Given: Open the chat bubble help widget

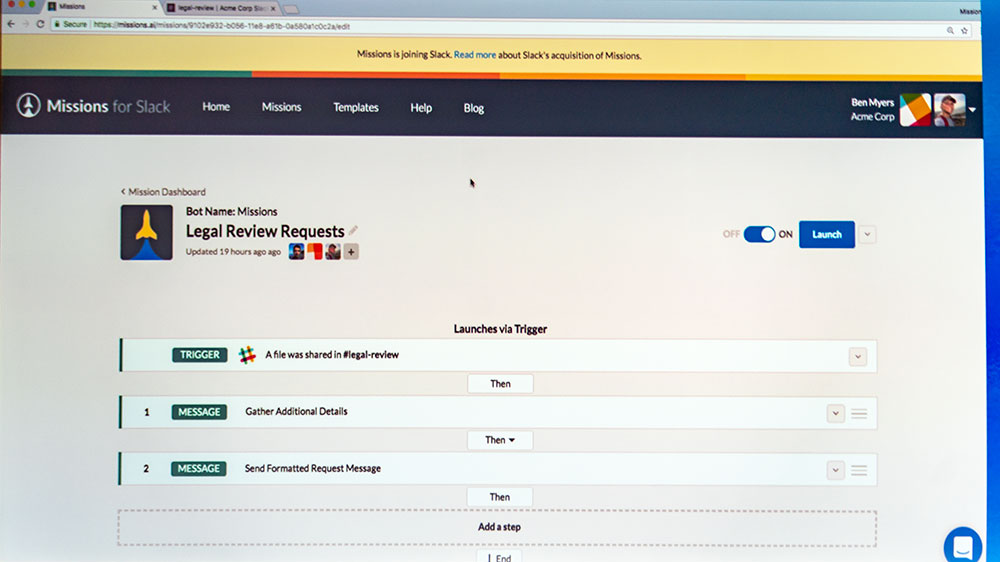Looking at the screenshot, I should coord(963,546).
